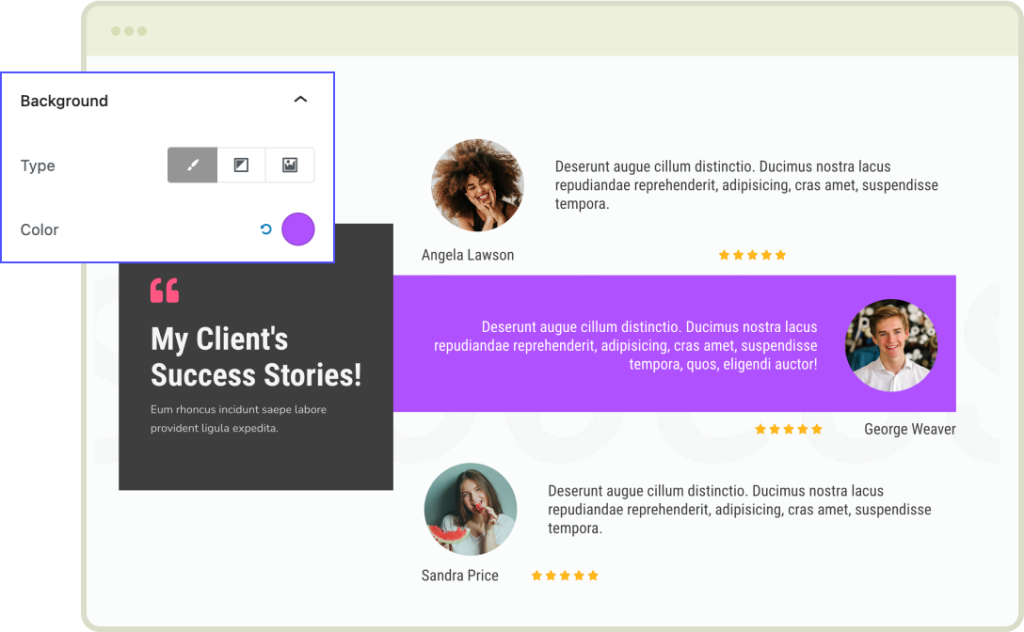The height and width of the screenshot is (632, 1024).
Task: Click Angela Lawson's five-star rating
Action: click(752, 255)
